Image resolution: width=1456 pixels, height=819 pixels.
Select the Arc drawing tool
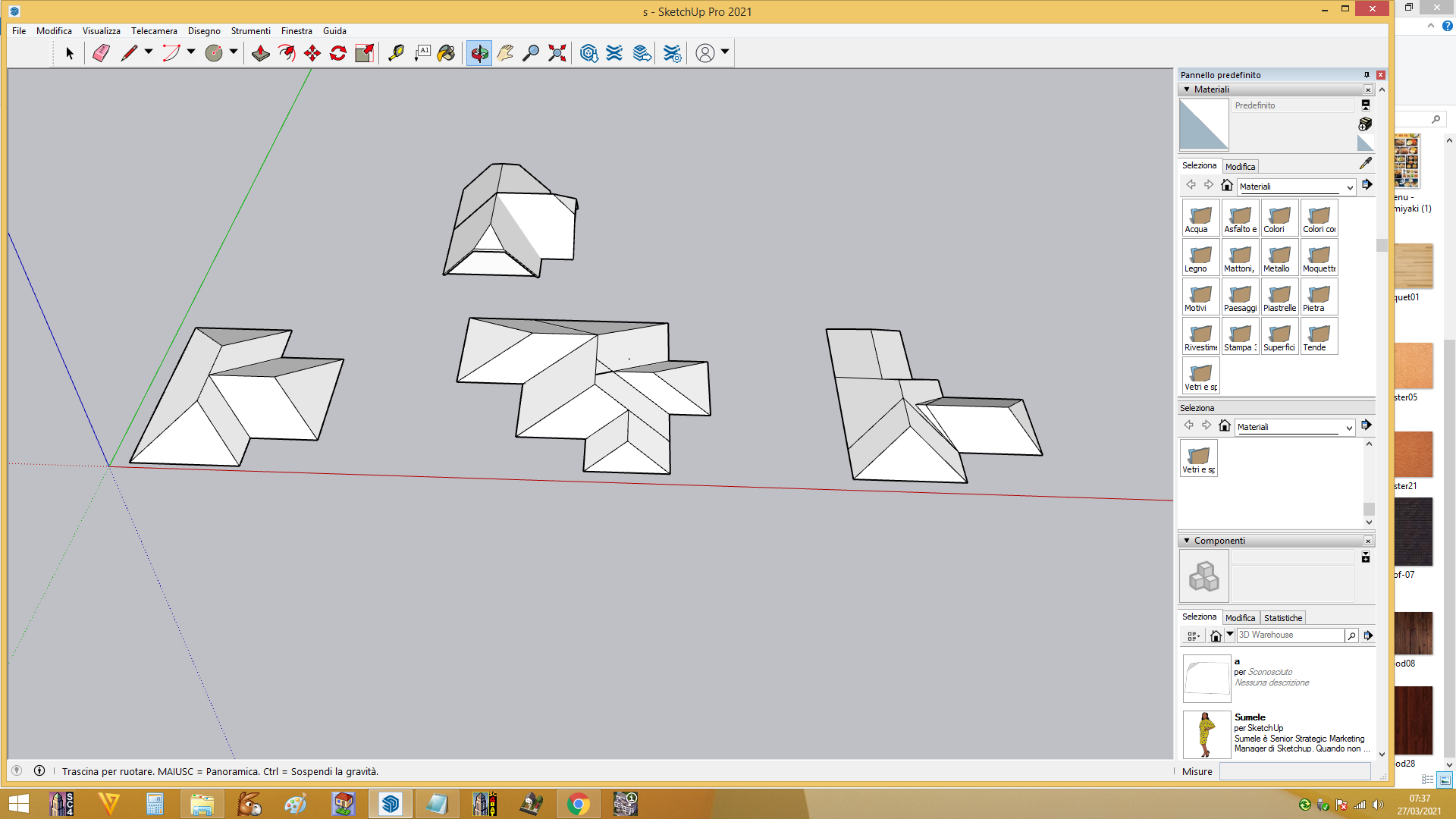click(x=171, y=53)
